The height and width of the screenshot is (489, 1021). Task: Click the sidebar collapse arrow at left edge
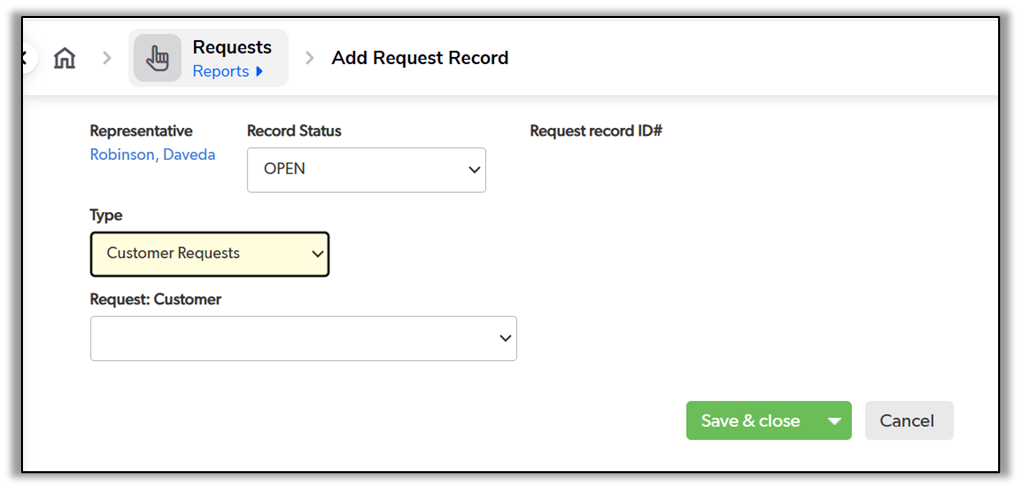pos(25,58)
